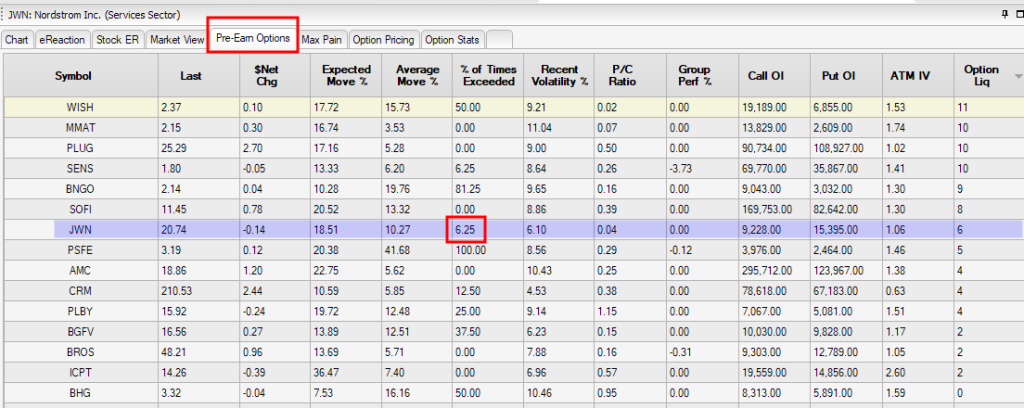The height and width of the screenshot is (408, 1024).
Task: Toggle sort arrow on Option Liq column
Action: pyautogui.click(x=1017, y=76)
